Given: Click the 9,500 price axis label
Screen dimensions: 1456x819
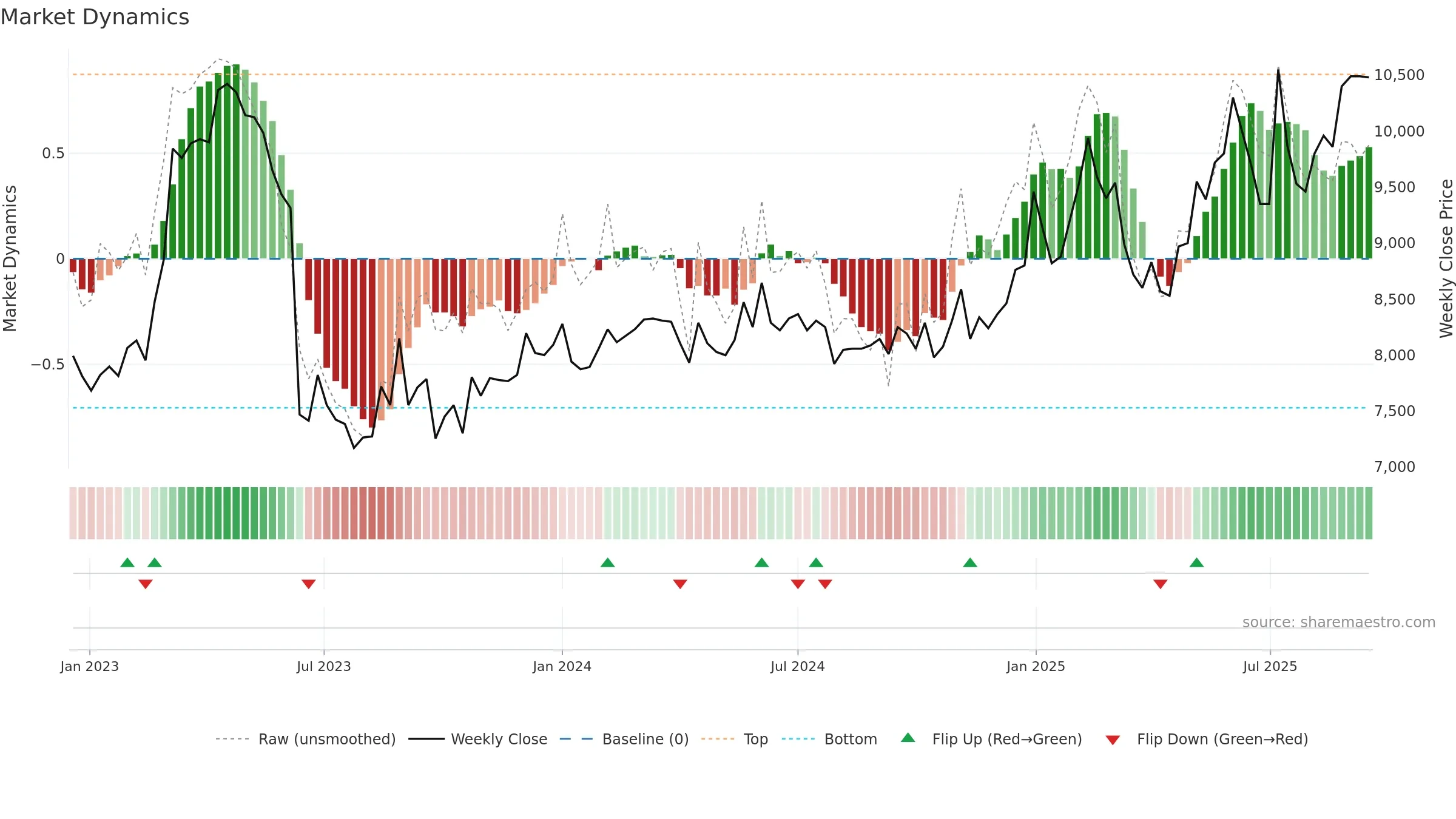Looking at the screenshot, I should click(x=1395, y=187).
